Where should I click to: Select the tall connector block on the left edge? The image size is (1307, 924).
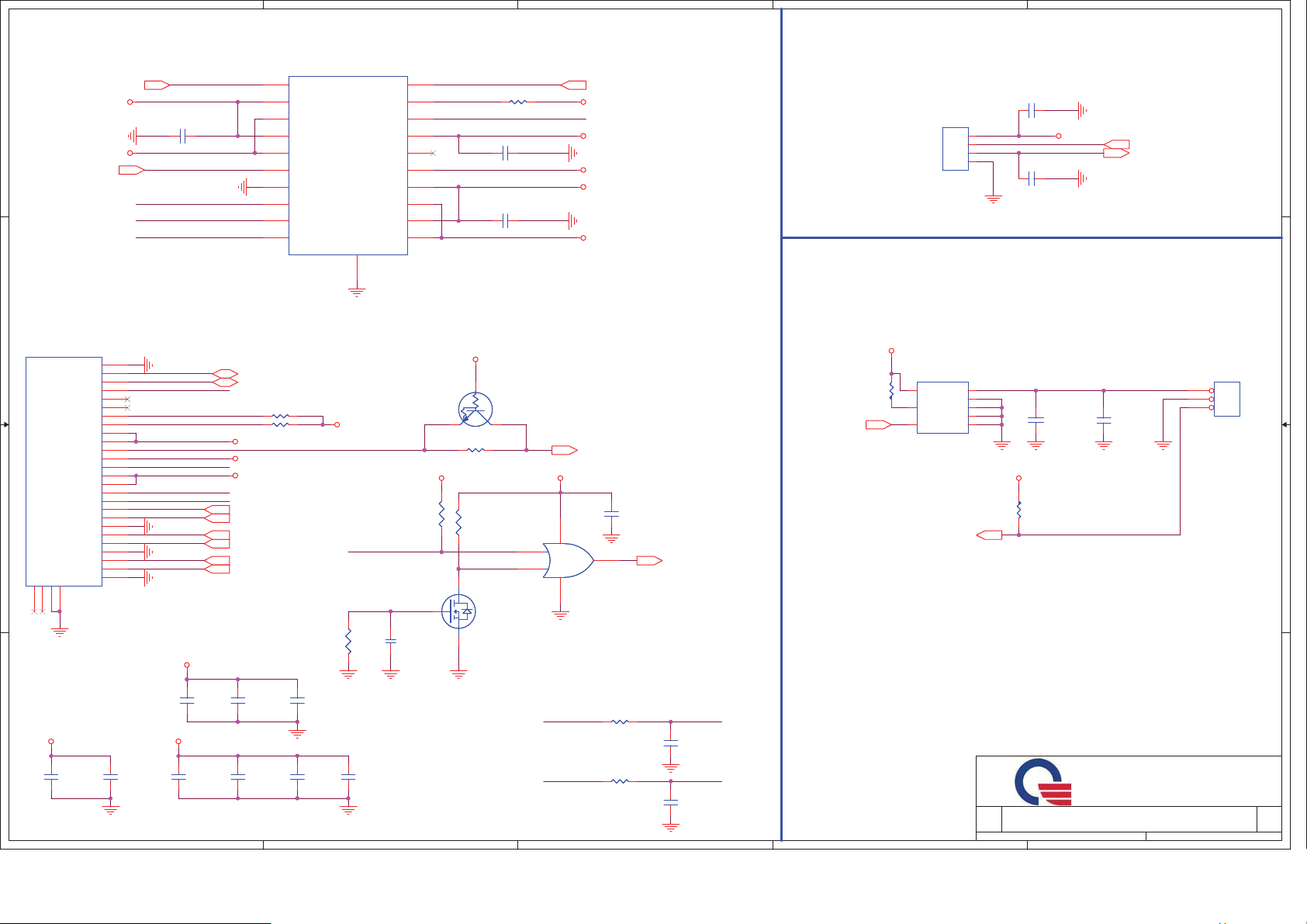coord(64,471)
